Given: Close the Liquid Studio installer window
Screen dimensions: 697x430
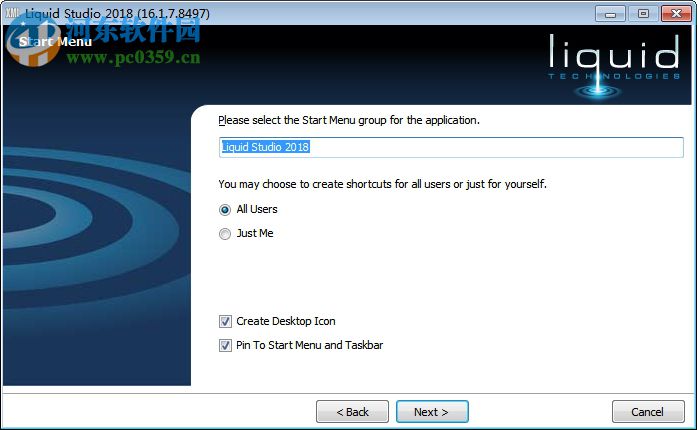Looking at the screenshot, I should [x=676, y=14].
